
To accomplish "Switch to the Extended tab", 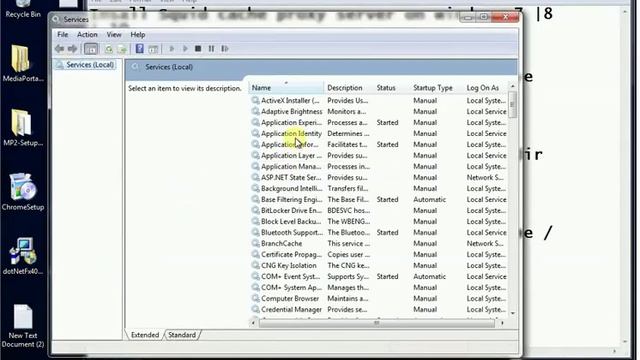I will [145, 335].
